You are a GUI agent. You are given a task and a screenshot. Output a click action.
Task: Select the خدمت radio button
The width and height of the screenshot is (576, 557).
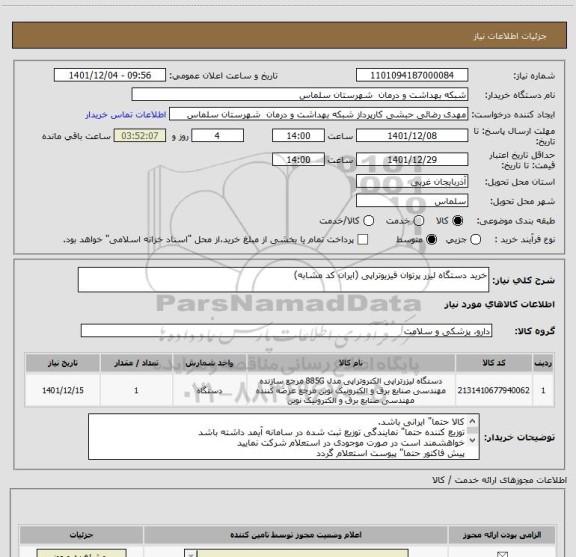[419, 221]
